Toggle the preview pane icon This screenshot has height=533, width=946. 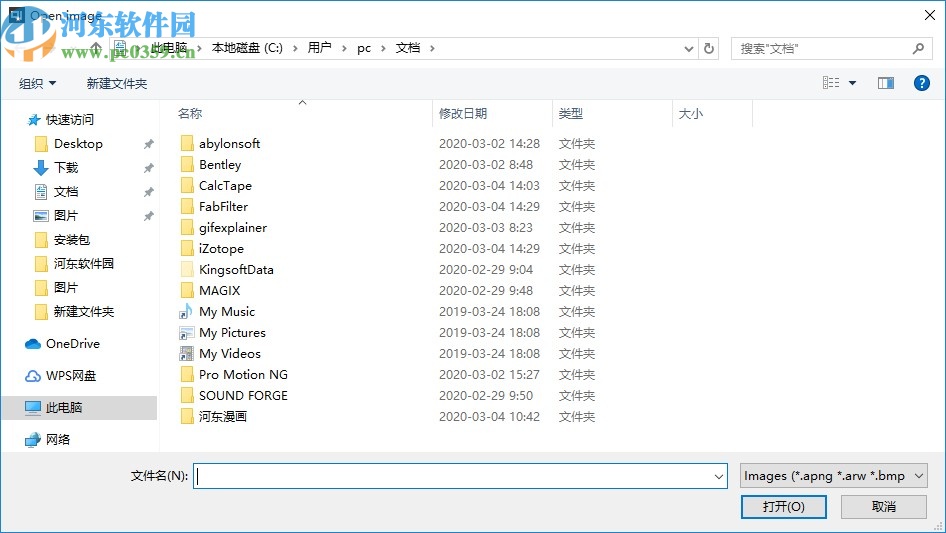click(x=886, y=83)
